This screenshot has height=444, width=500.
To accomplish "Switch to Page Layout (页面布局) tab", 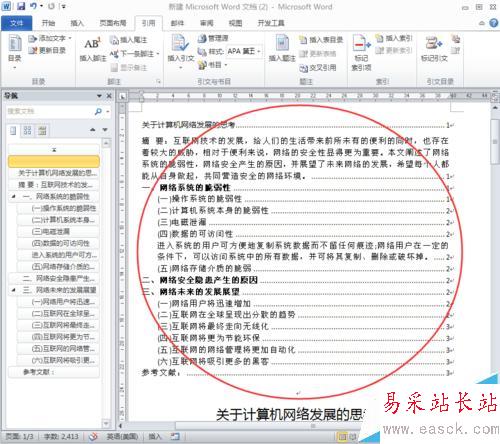I will (x=113, y=23).
